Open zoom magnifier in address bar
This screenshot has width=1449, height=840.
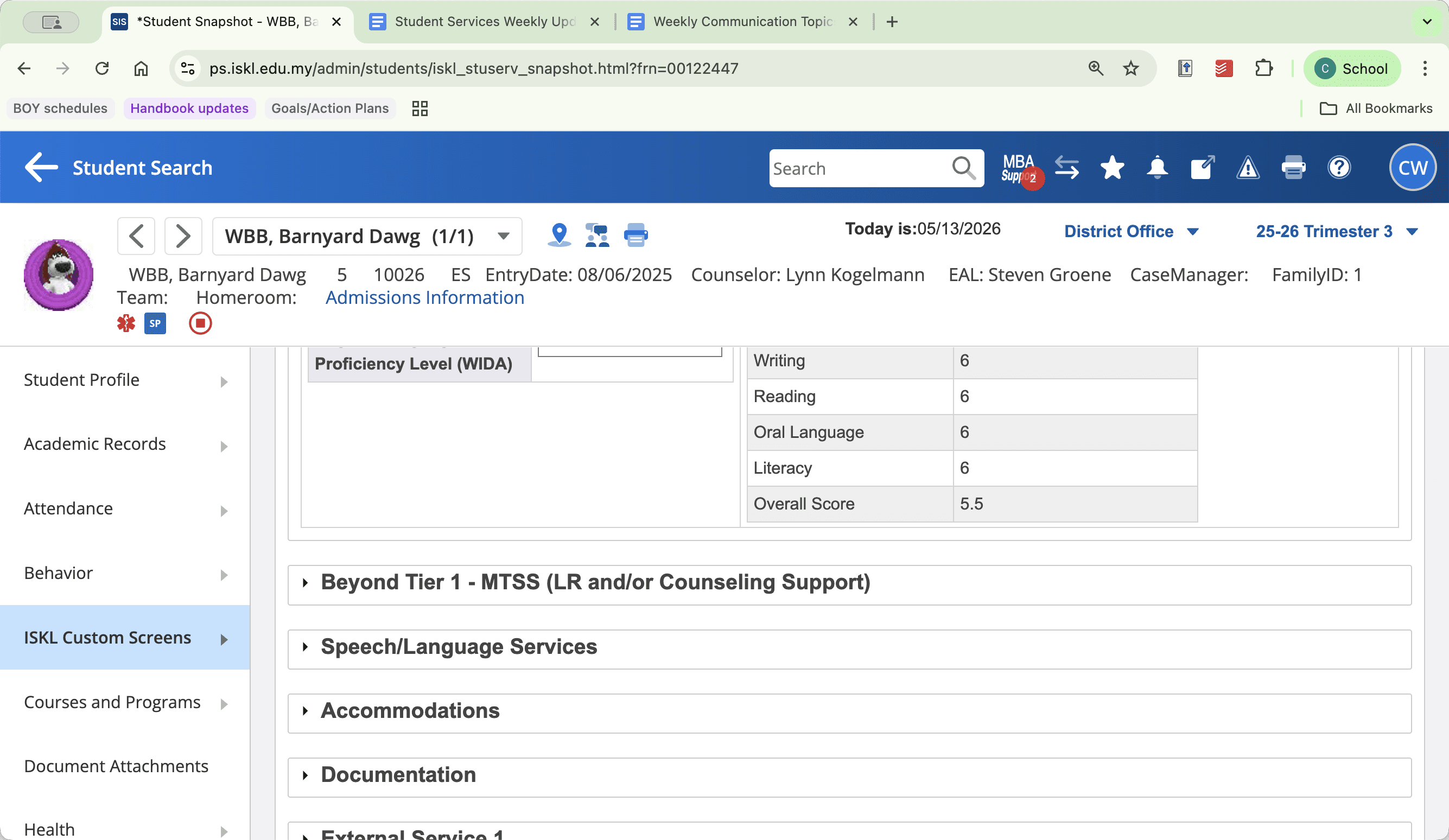click(x=1095, y=68)
